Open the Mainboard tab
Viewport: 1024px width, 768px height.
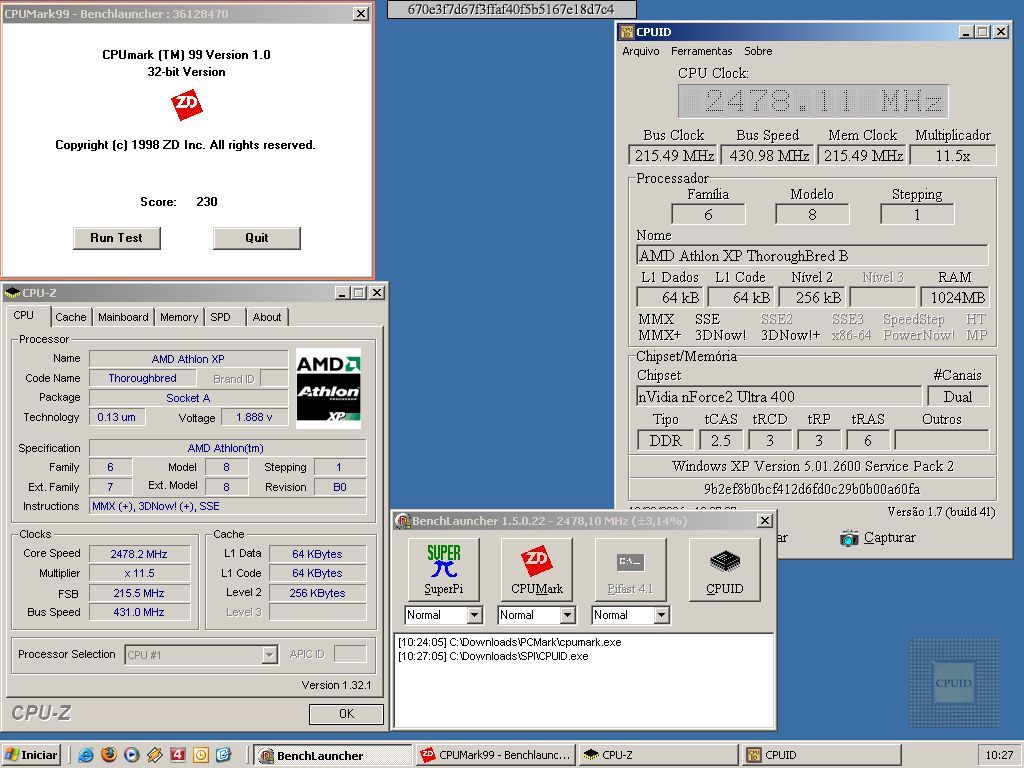click(123, 317)
